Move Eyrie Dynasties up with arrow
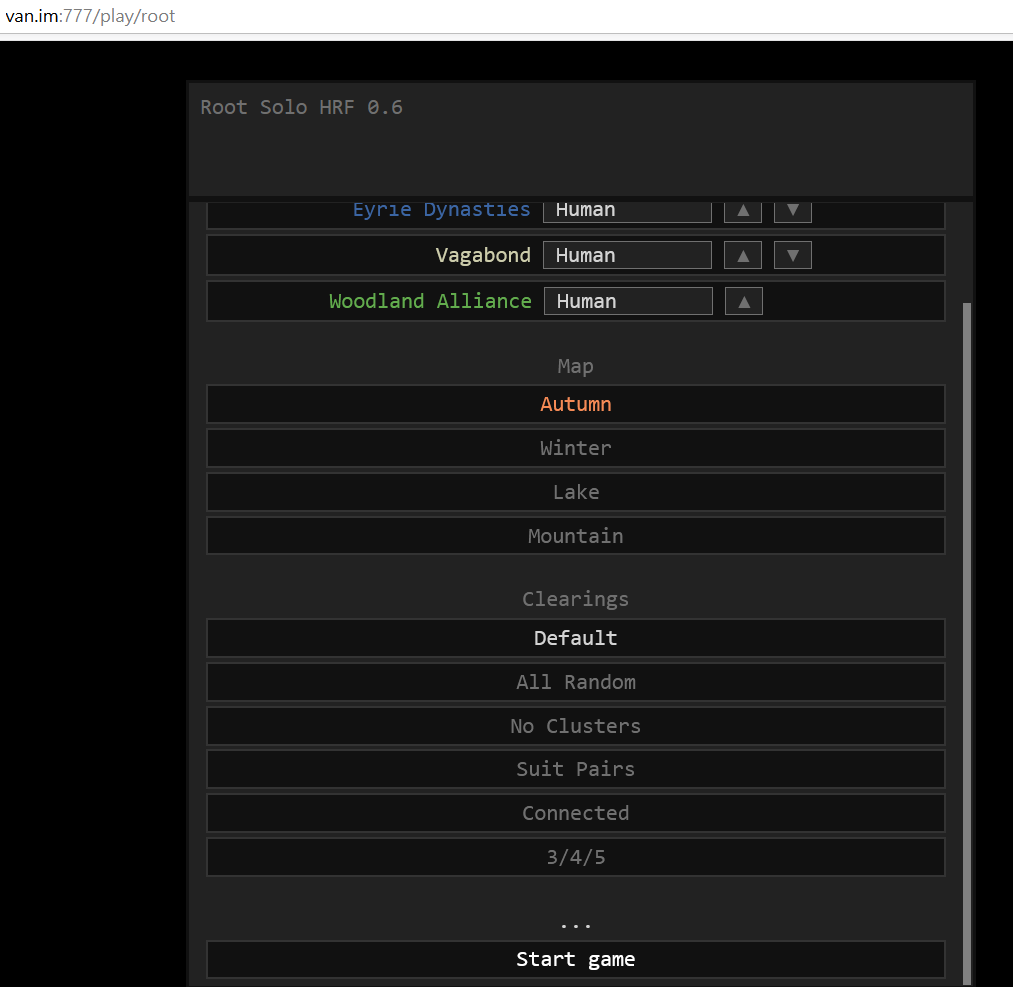Image resolution: width=1013 pixels, height=987 pixels. coord(742,211)
